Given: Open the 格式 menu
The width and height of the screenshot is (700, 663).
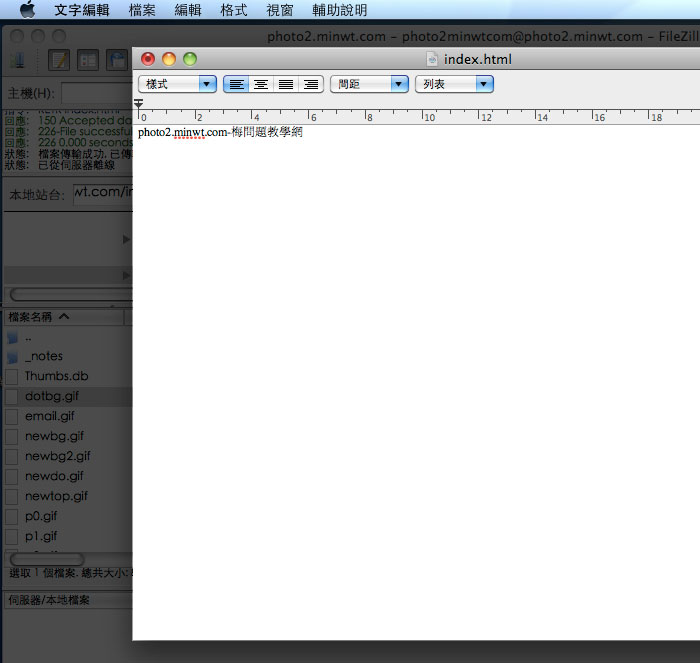Looking at the screenshot, I should coord(233,10).
